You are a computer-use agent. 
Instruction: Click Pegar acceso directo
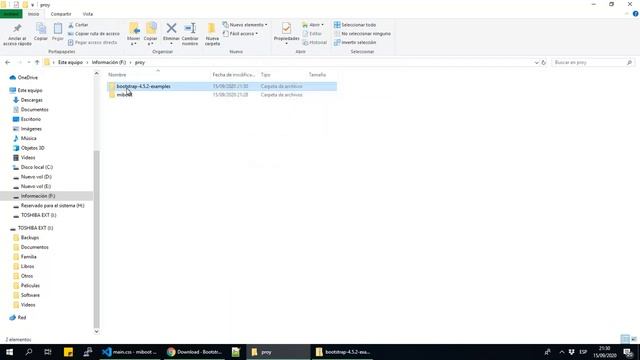(x=93, y=42)
